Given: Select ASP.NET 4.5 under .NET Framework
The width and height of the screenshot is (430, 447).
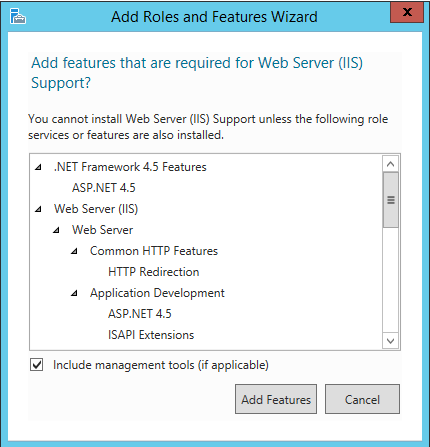Looking at the screenshot, I should 104,188.
